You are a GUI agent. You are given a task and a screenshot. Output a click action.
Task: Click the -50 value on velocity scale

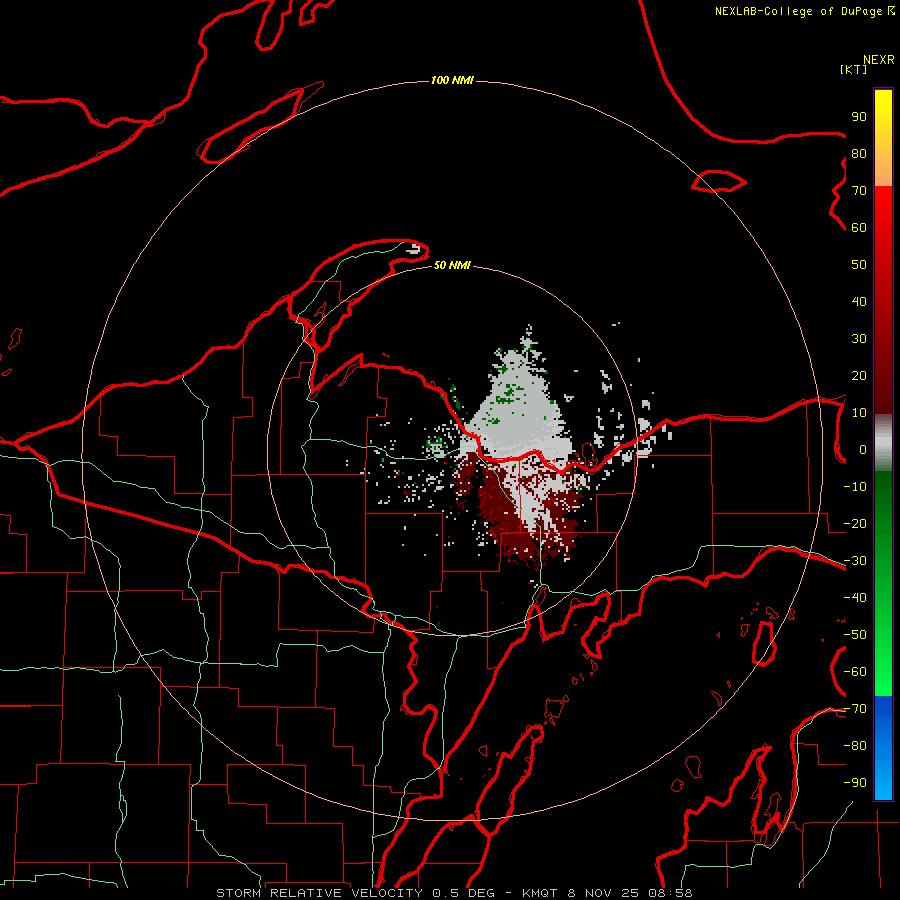click(855, 635)
